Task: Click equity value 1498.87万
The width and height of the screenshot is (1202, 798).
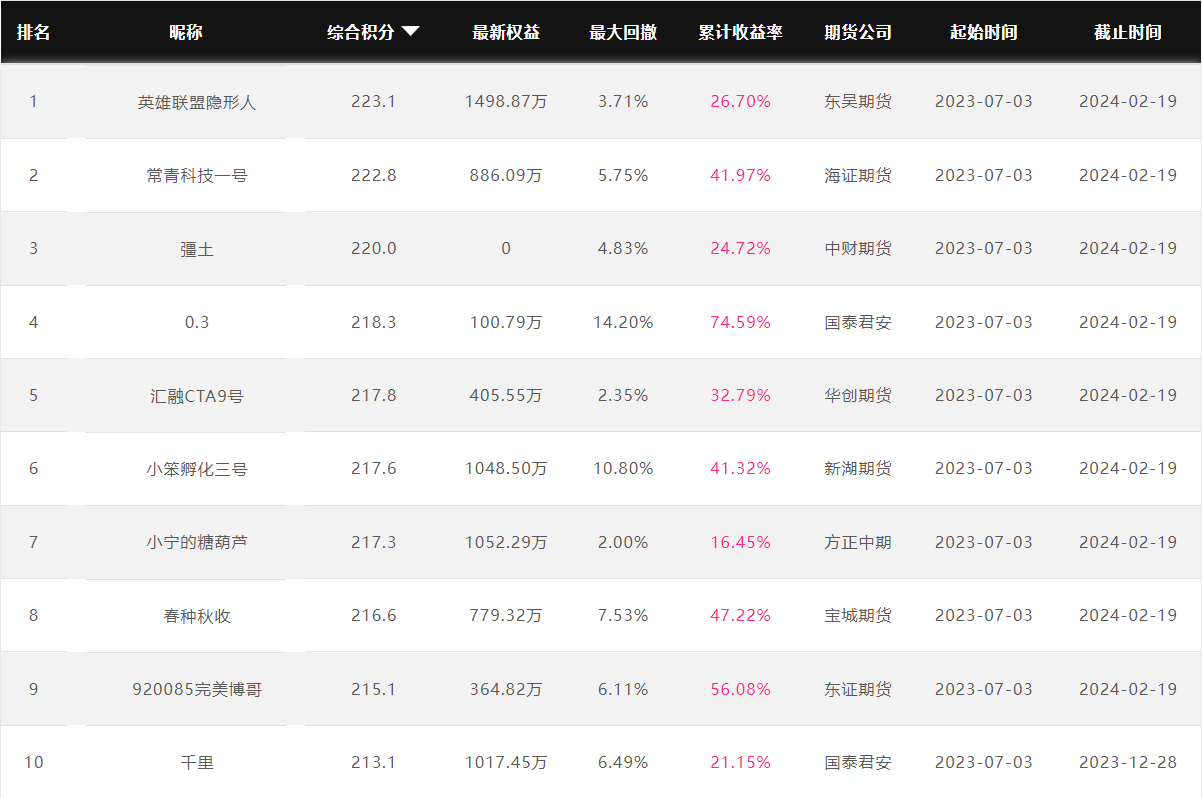Action: (506, 101)
